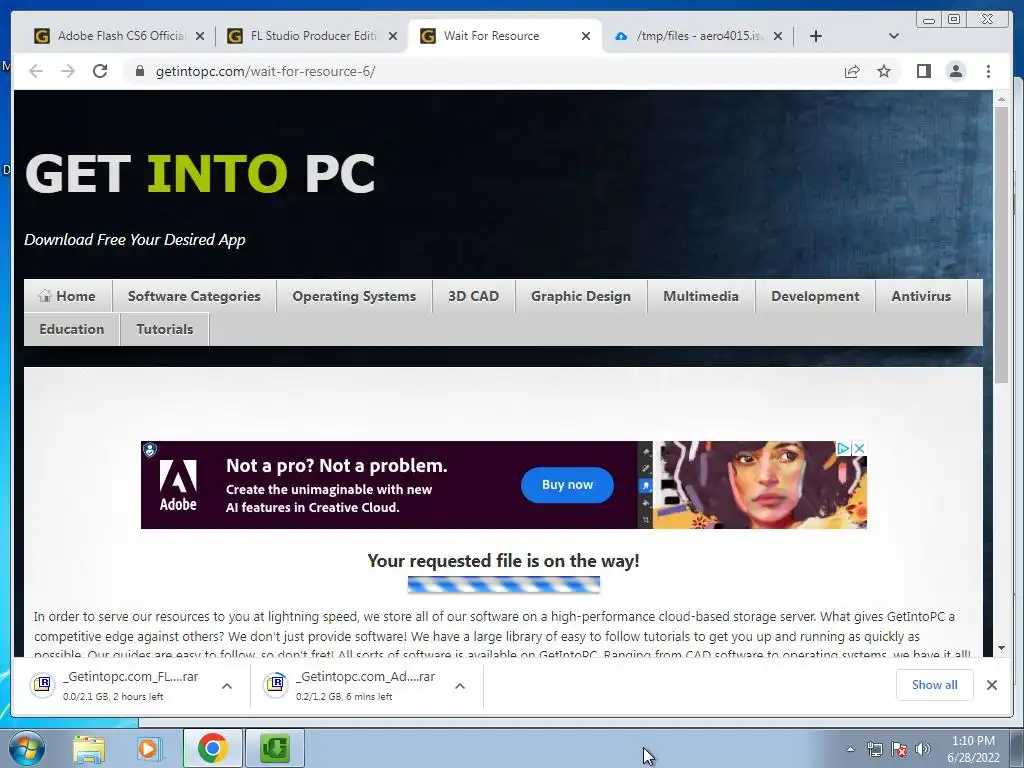1024x768 pixels.
Task: Open the Tutorials menu item
Action: click(x=165, y=329)
